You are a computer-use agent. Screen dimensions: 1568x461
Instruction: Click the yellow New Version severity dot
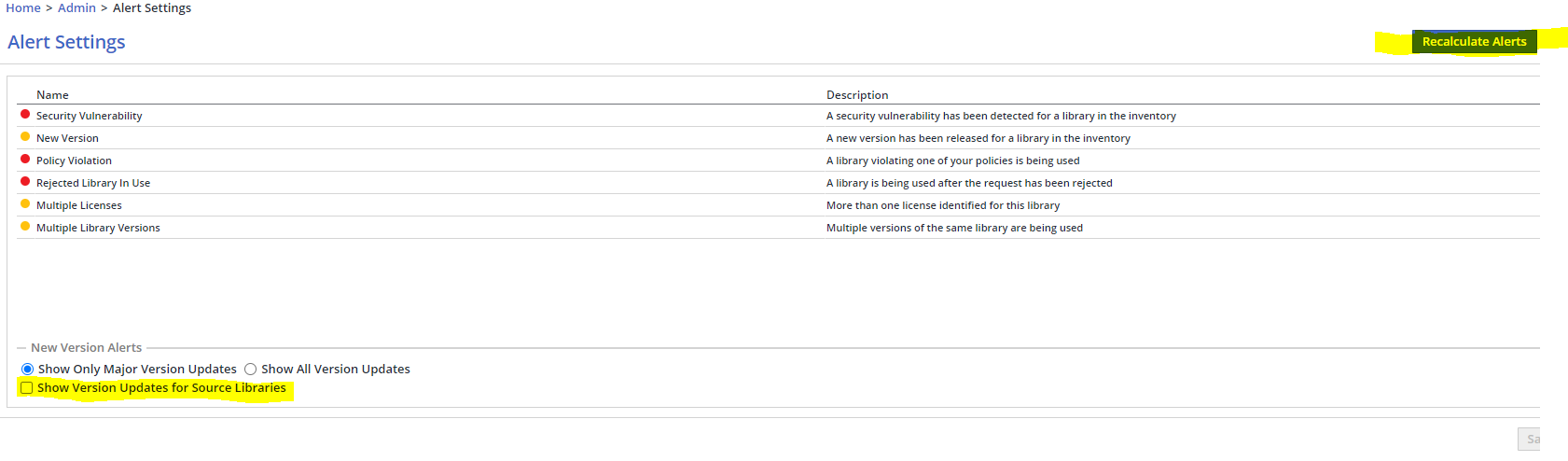point(25,137)
